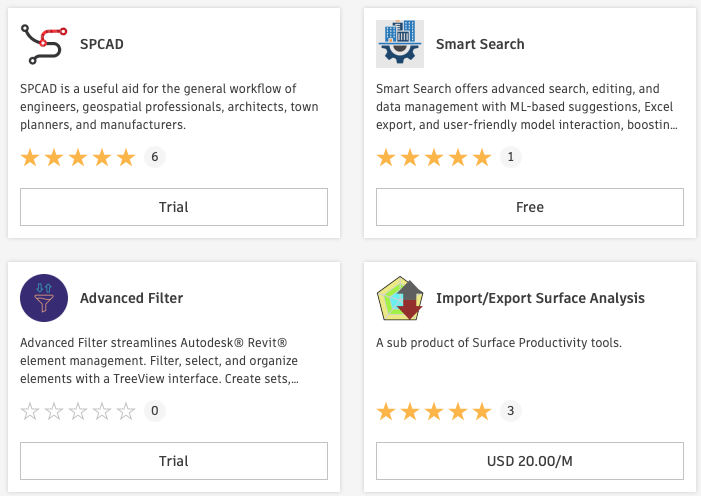This screenshot has width=701, height=496.
Task: Click the Surface Analysis review count 3
Action: [510, 411]
